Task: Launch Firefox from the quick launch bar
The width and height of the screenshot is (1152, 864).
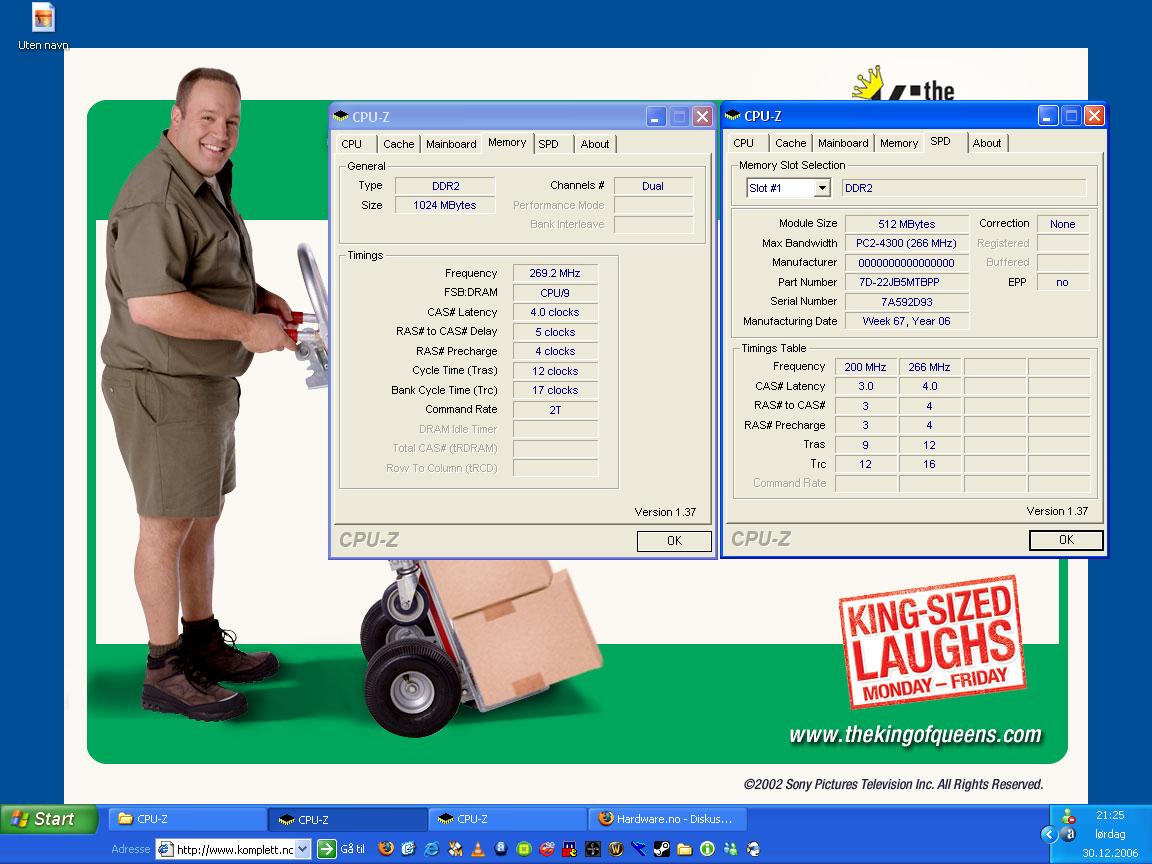Action: pyautogui.click(x=386, y=849)
